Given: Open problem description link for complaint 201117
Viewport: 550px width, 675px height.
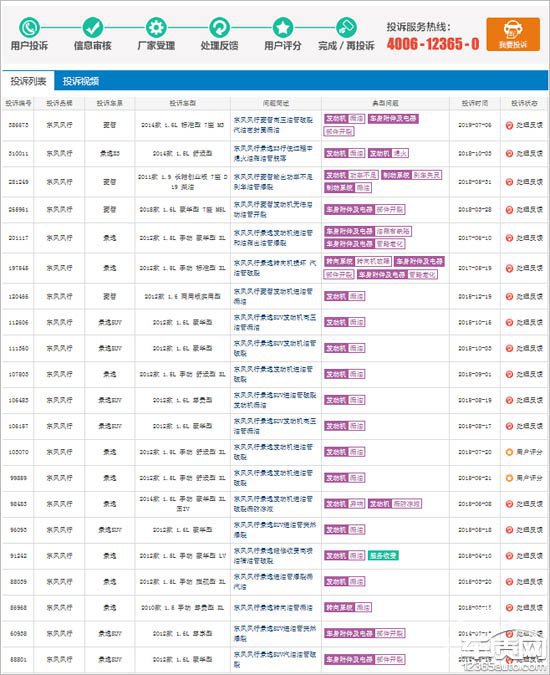Looking at the screenshot, I should (x=273, y=238).
